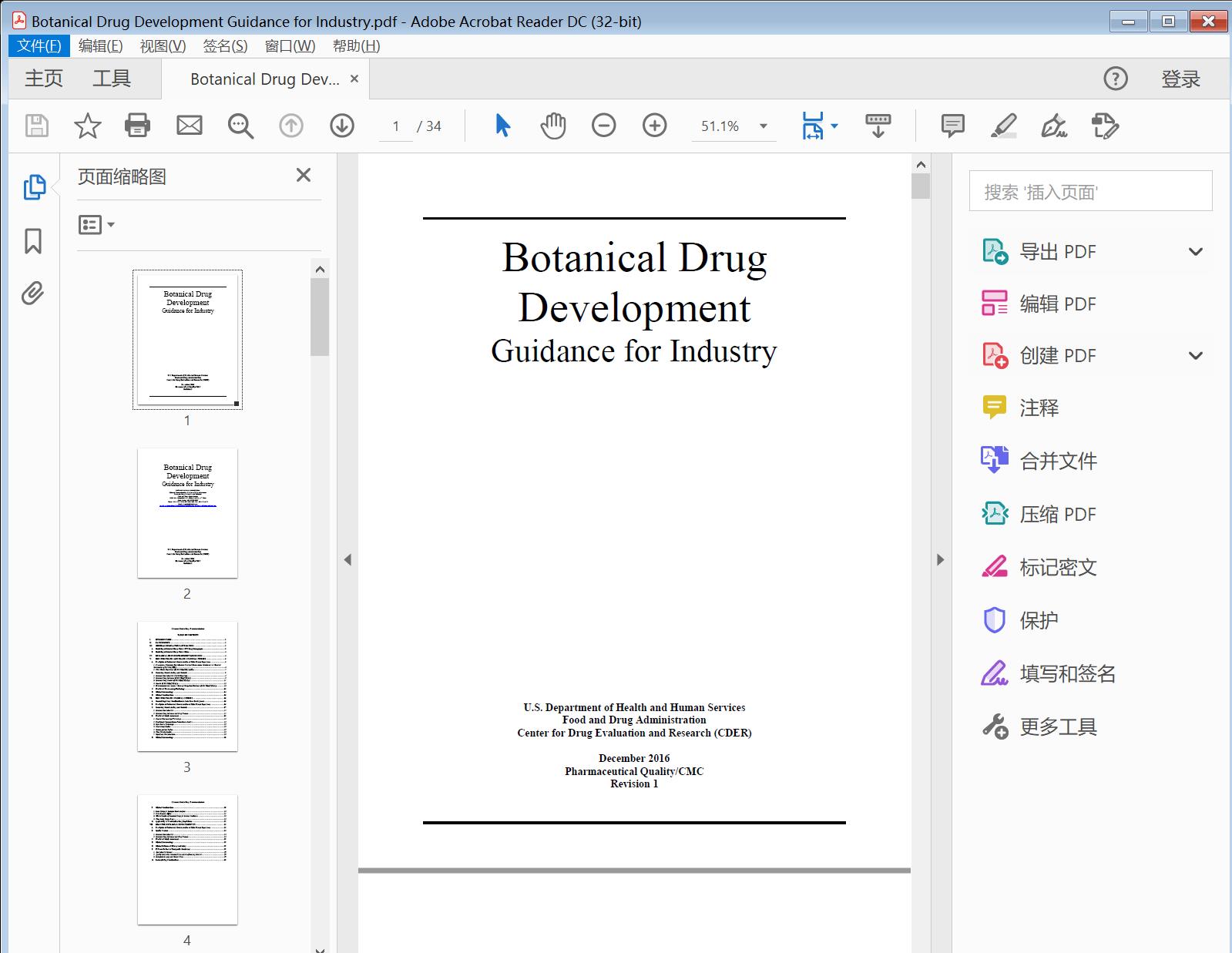
Task: Click the document vertical scrollbar handle
Action: [920, 186]
